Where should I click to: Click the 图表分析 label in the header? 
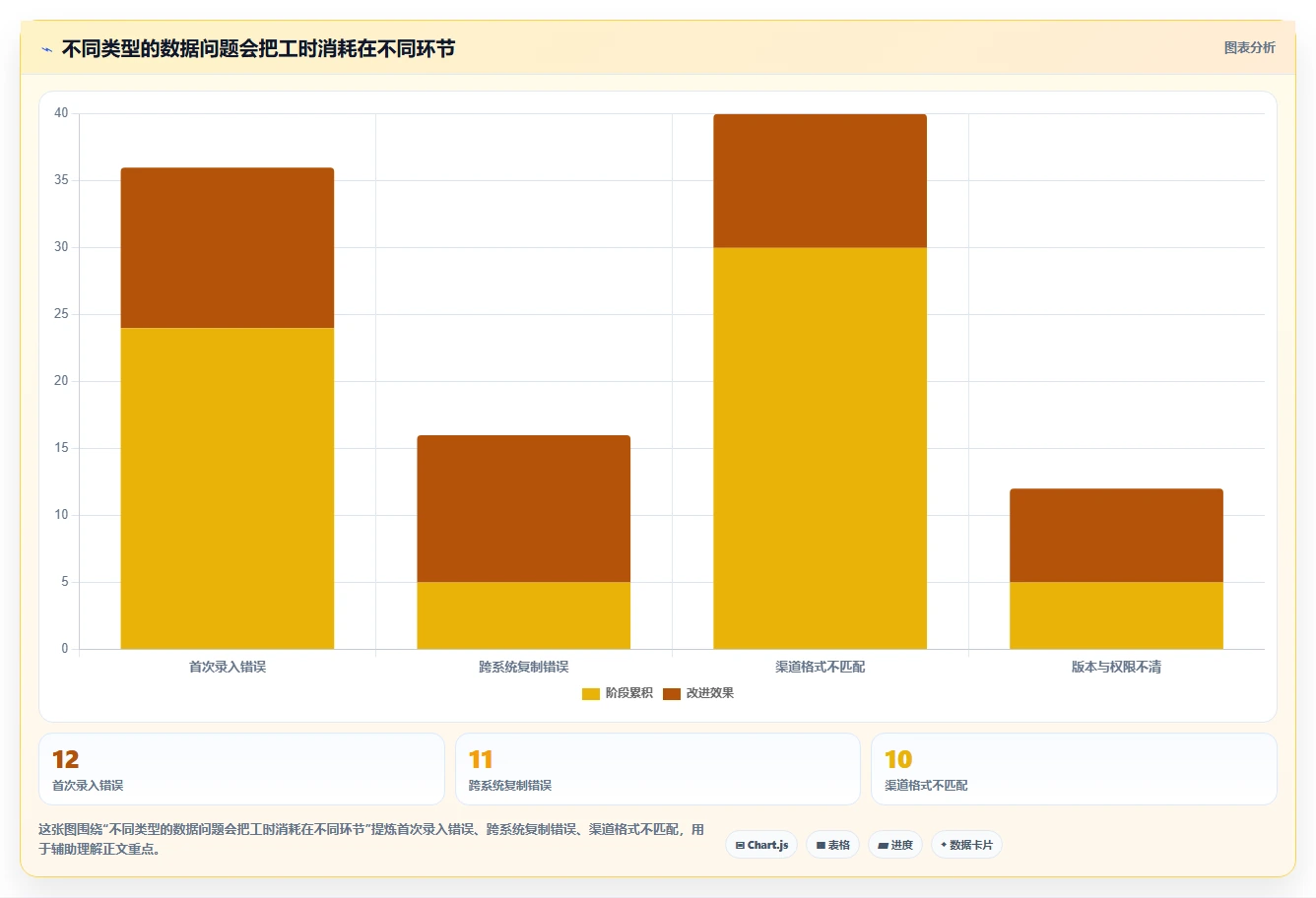(x=1249, y=47)
